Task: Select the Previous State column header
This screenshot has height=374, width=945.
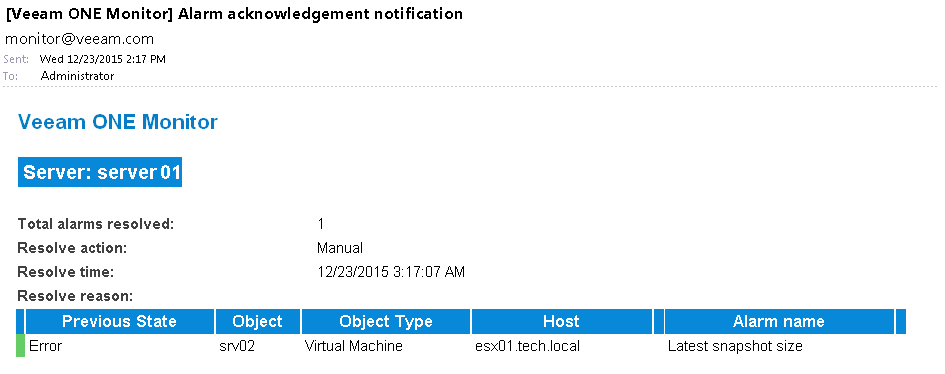Action: pos(119,322)
